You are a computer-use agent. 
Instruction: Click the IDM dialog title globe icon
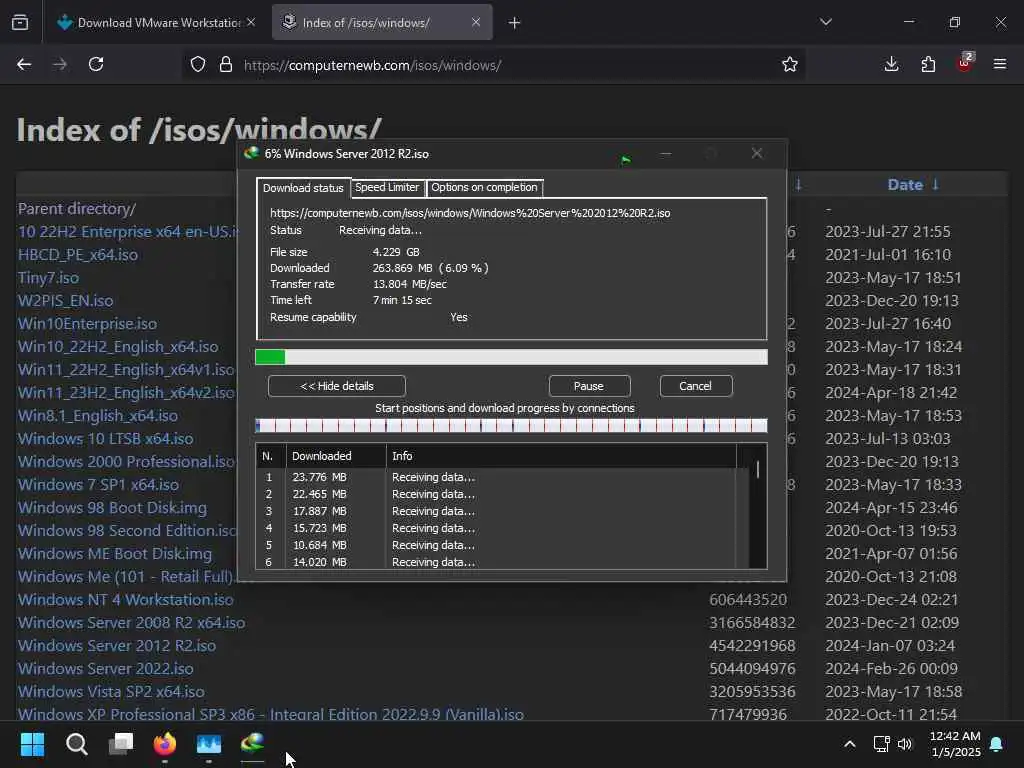click(251, 153)
